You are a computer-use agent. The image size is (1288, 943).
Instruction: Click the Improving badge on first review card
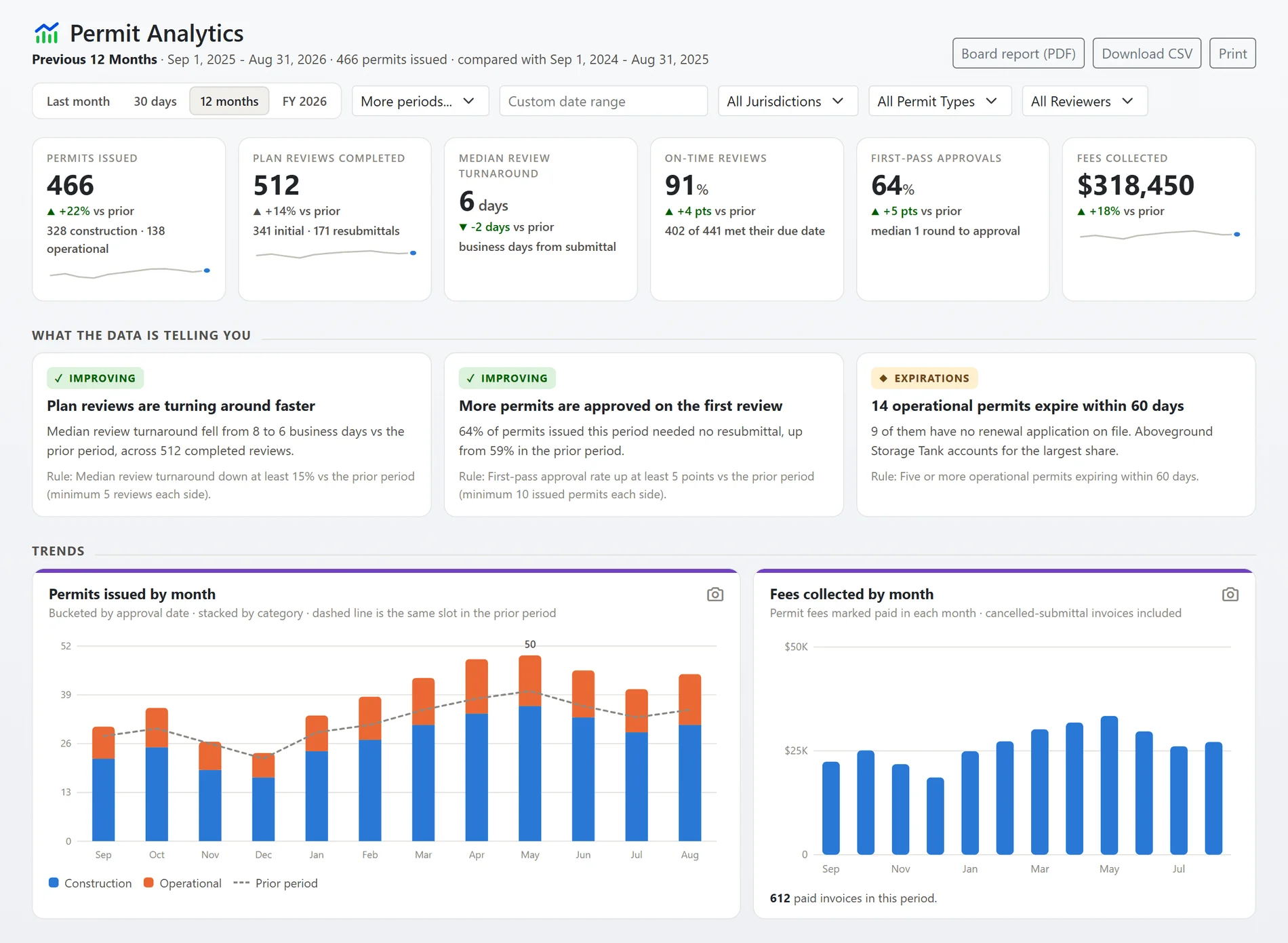point(507,378)
